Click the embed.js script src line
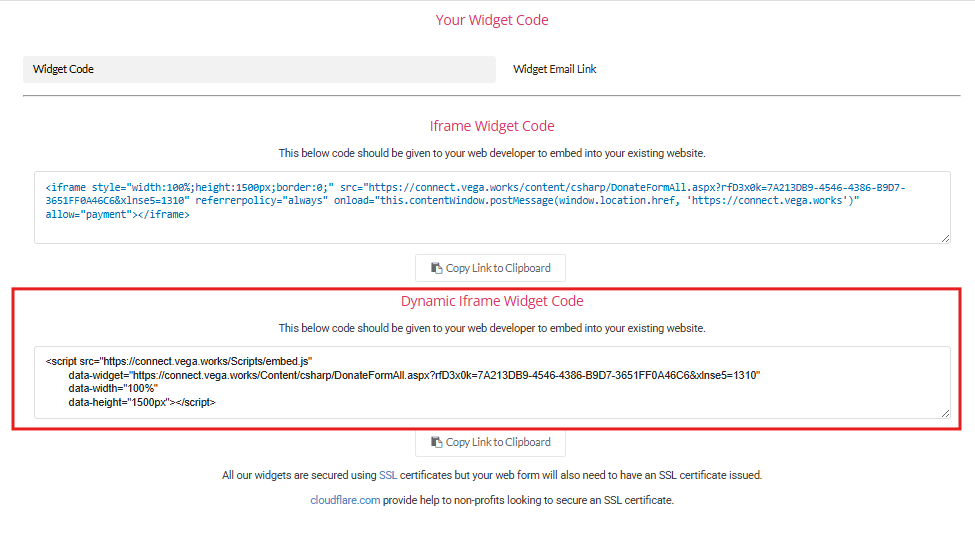975x538 pixels. pos(178,361)
